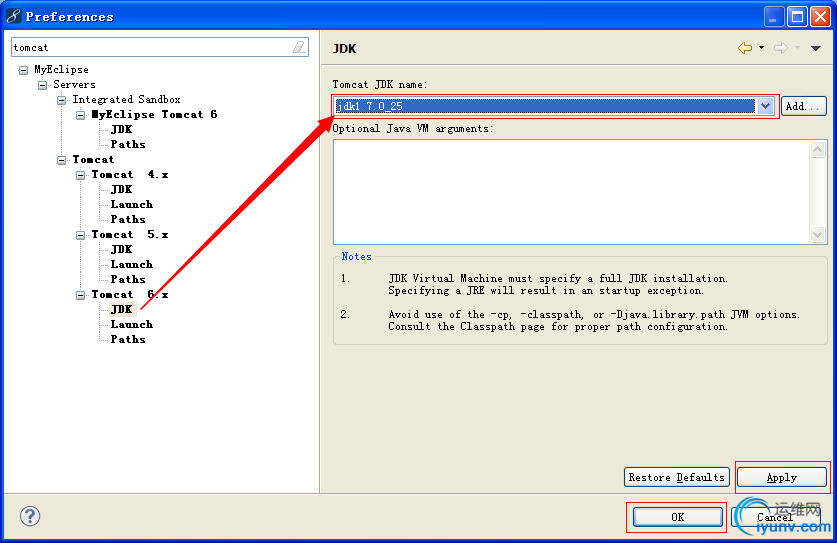
Task: Select Paths under Tomcat 4.x
Action: pos(128,219)
